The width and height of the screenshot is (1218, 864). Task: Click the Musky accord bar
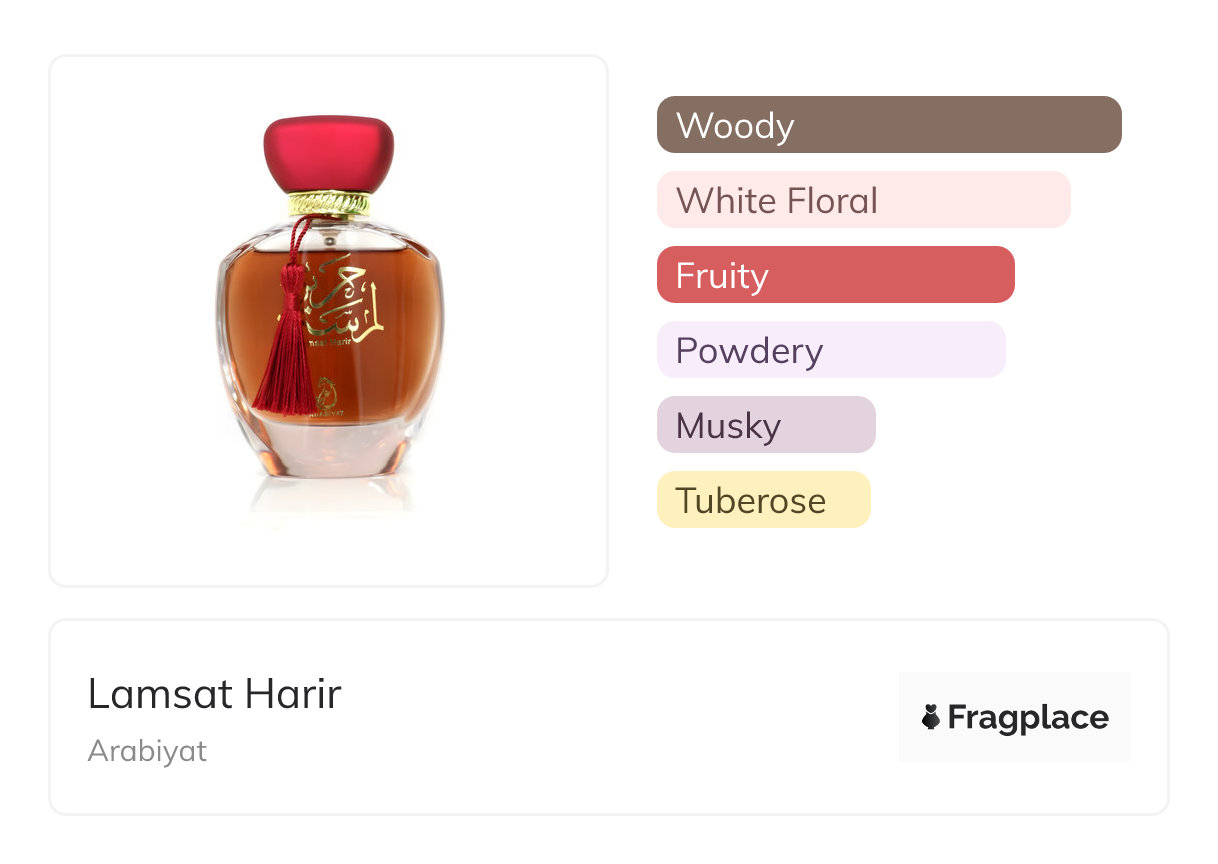pyautogui.click(x=766, y=425)
